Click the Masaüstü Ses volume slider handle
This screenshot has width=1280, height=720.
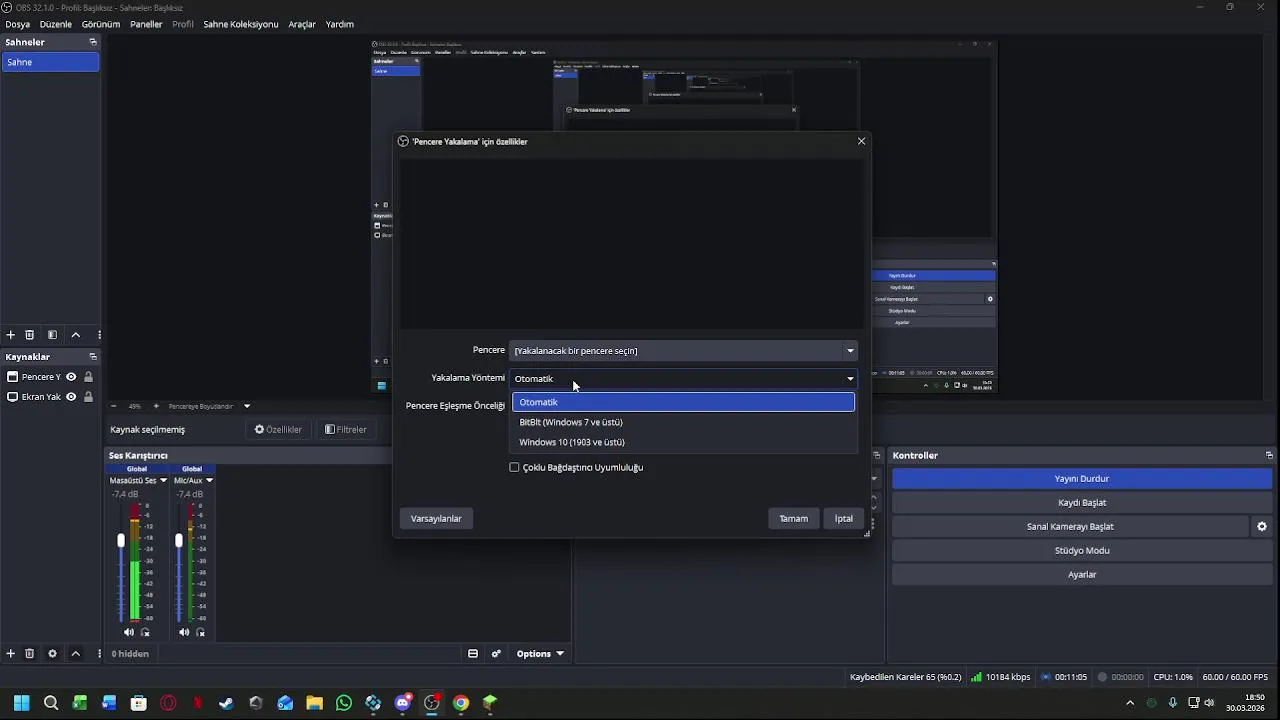point(121,540)
